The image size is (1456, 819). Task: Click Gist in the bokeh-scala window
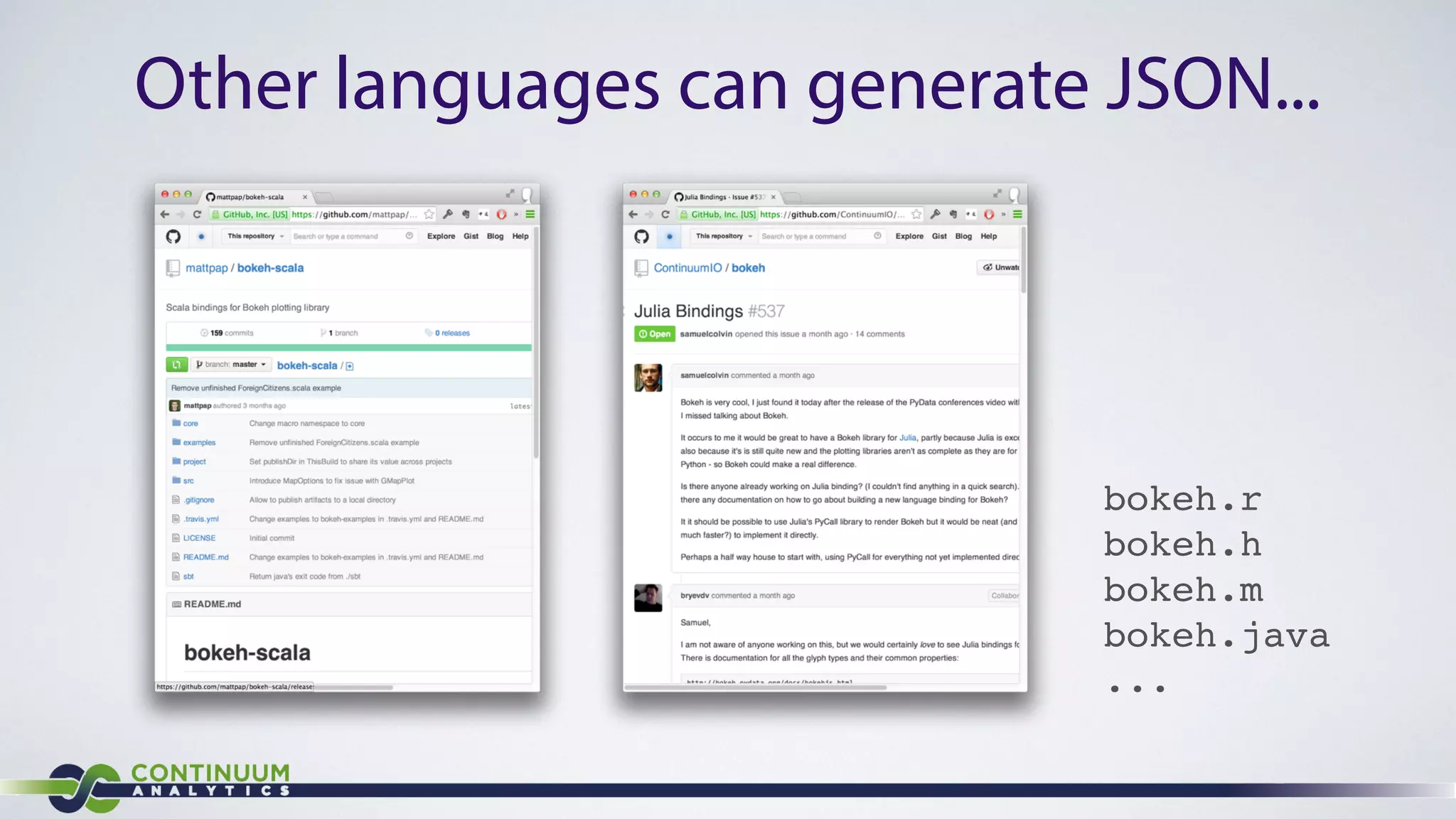471,237
